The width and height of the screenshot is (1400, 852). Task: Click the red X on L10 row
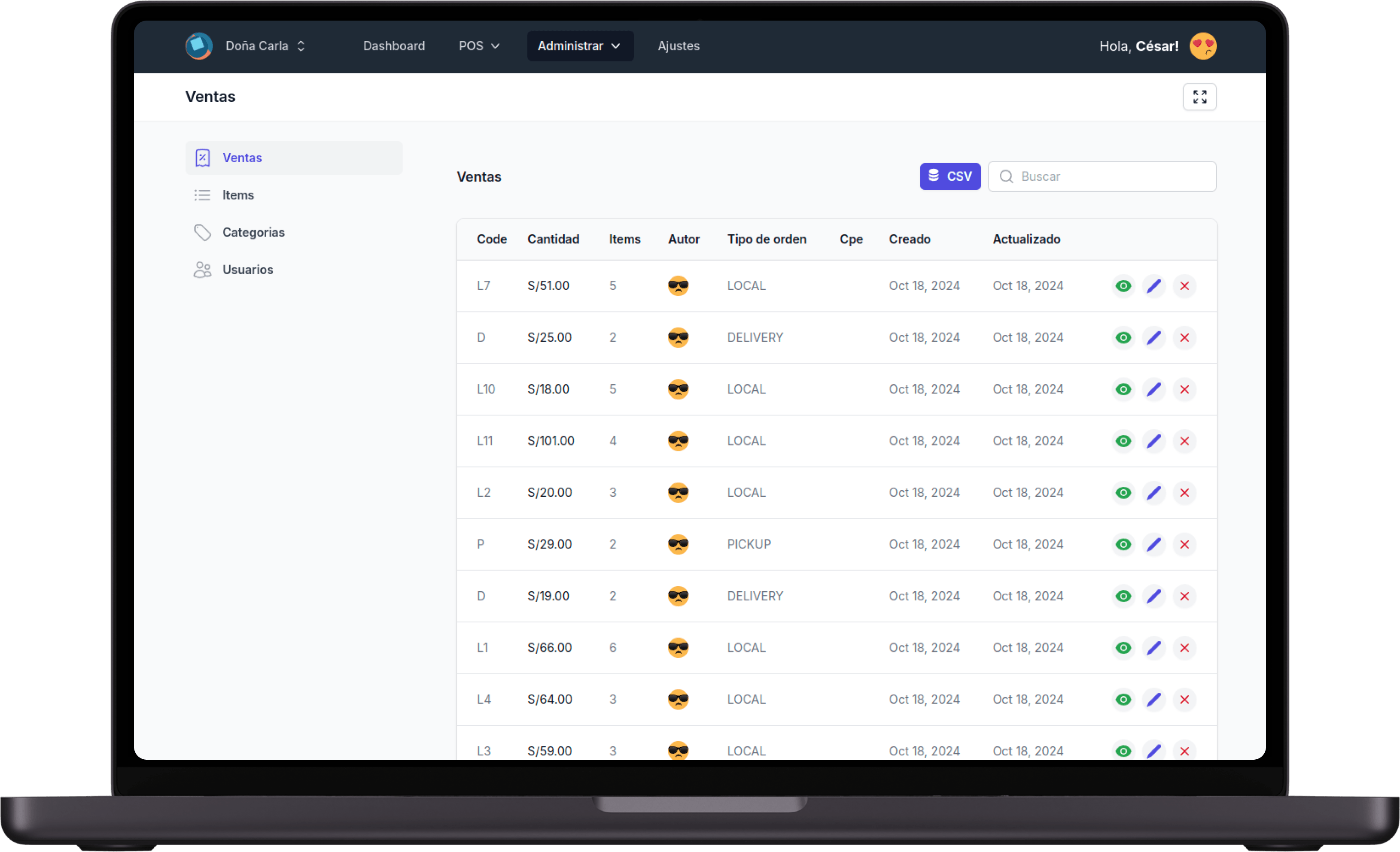(x=1184, y=389)
